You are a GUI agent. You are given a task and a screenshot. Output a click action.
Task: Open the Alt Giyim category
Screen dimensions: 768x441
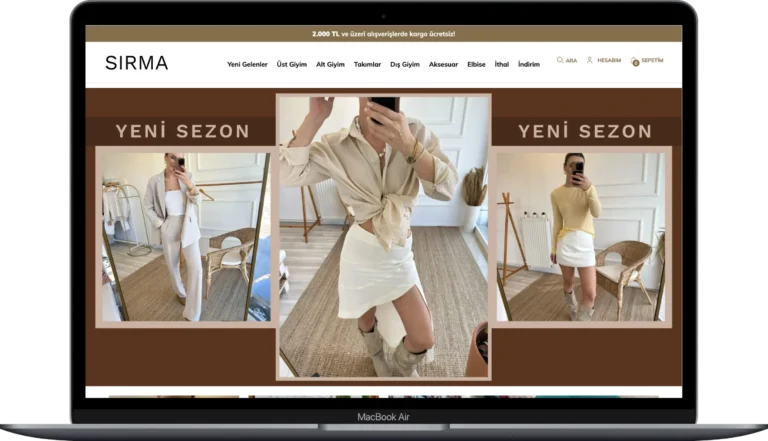point(330,64)
